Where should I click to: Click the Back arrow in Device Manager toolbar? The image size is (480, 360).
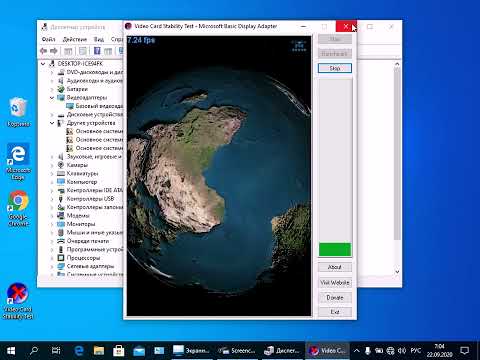43,51
